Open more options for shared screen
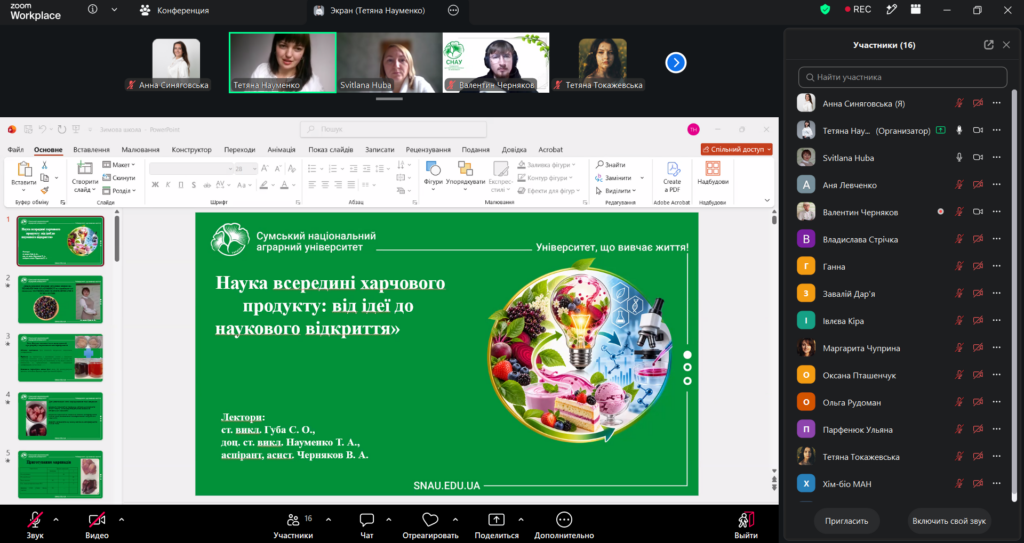The height and width of the screenshot is (543, 1024). [x=453, y=10]
